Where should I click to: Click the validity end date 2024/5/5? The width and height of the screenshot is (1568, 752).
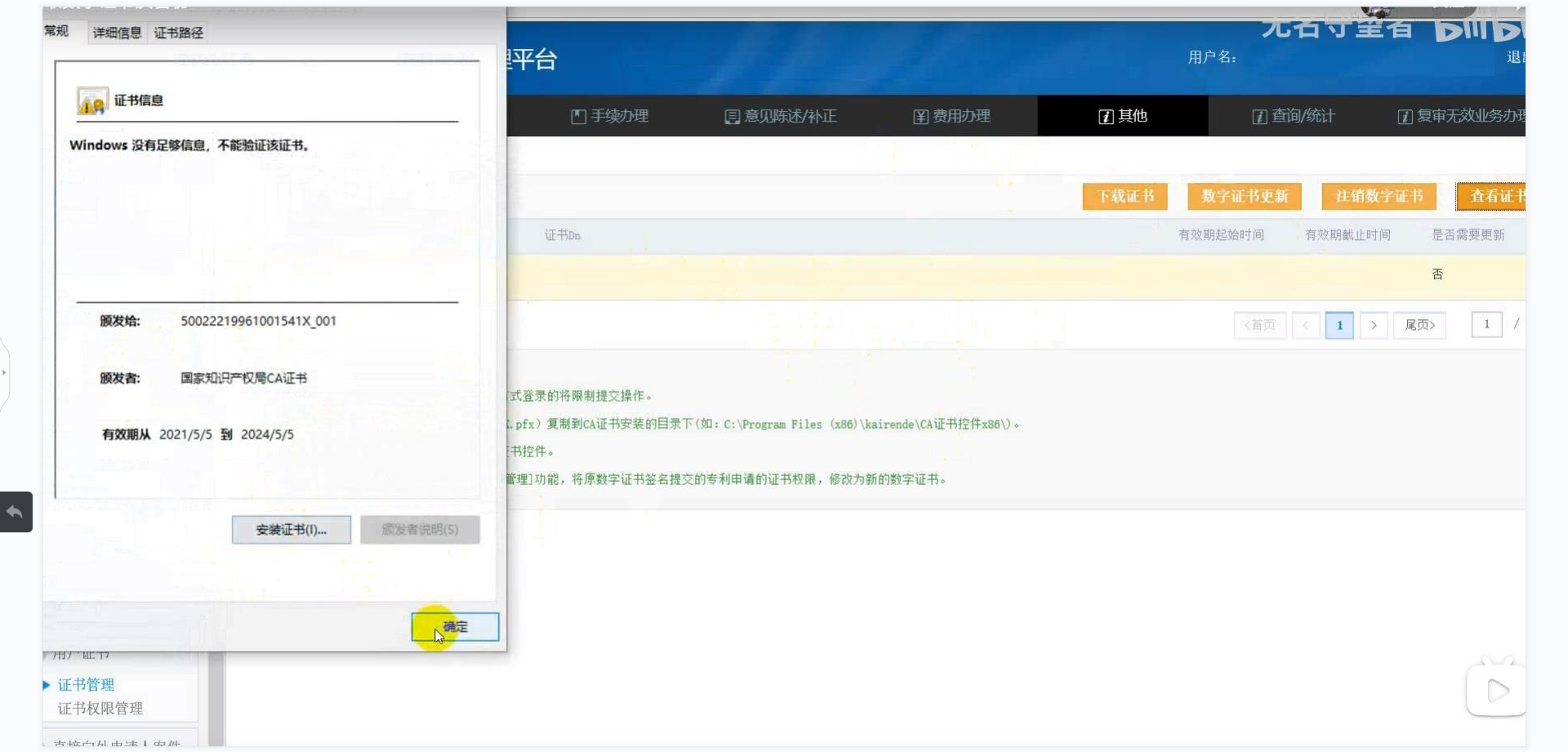click(267, 434)
